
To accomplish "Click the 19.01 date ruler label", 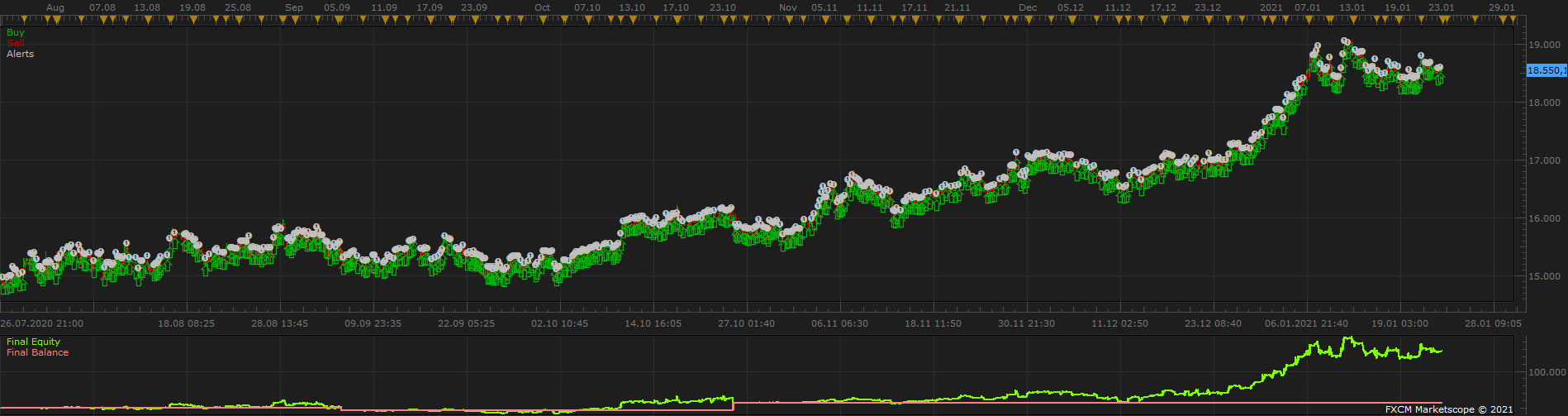I will pos(1398,7).
